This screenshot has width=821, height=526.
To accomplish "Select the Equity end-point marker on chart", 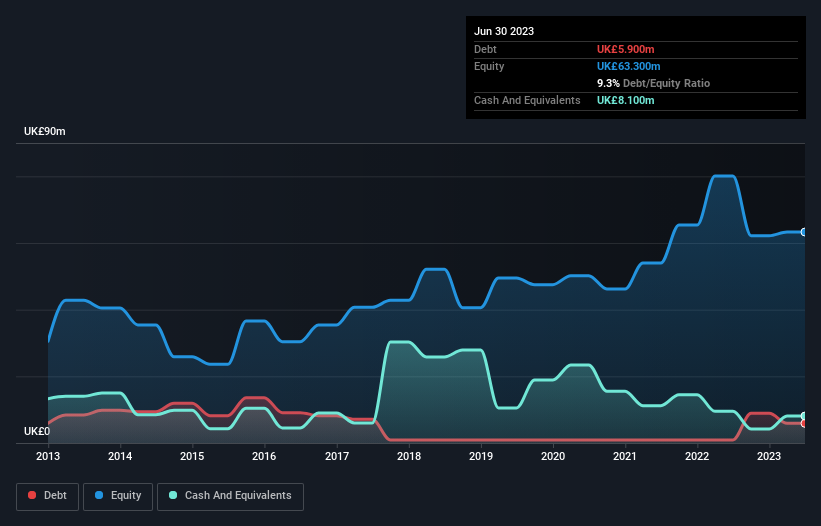I will point(804,232).
